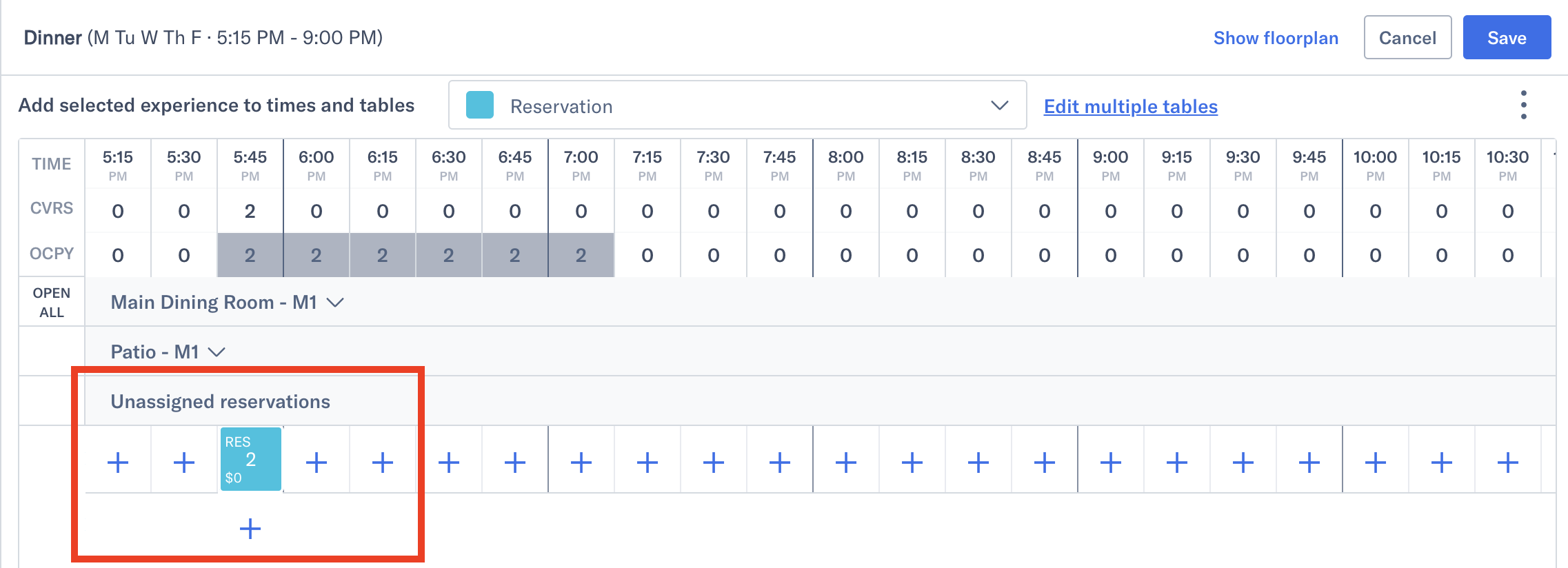Viewport: 1568px width, 568px height.
Task: Open the three-dot overflow menu
Action: (x=1523, y=105)
